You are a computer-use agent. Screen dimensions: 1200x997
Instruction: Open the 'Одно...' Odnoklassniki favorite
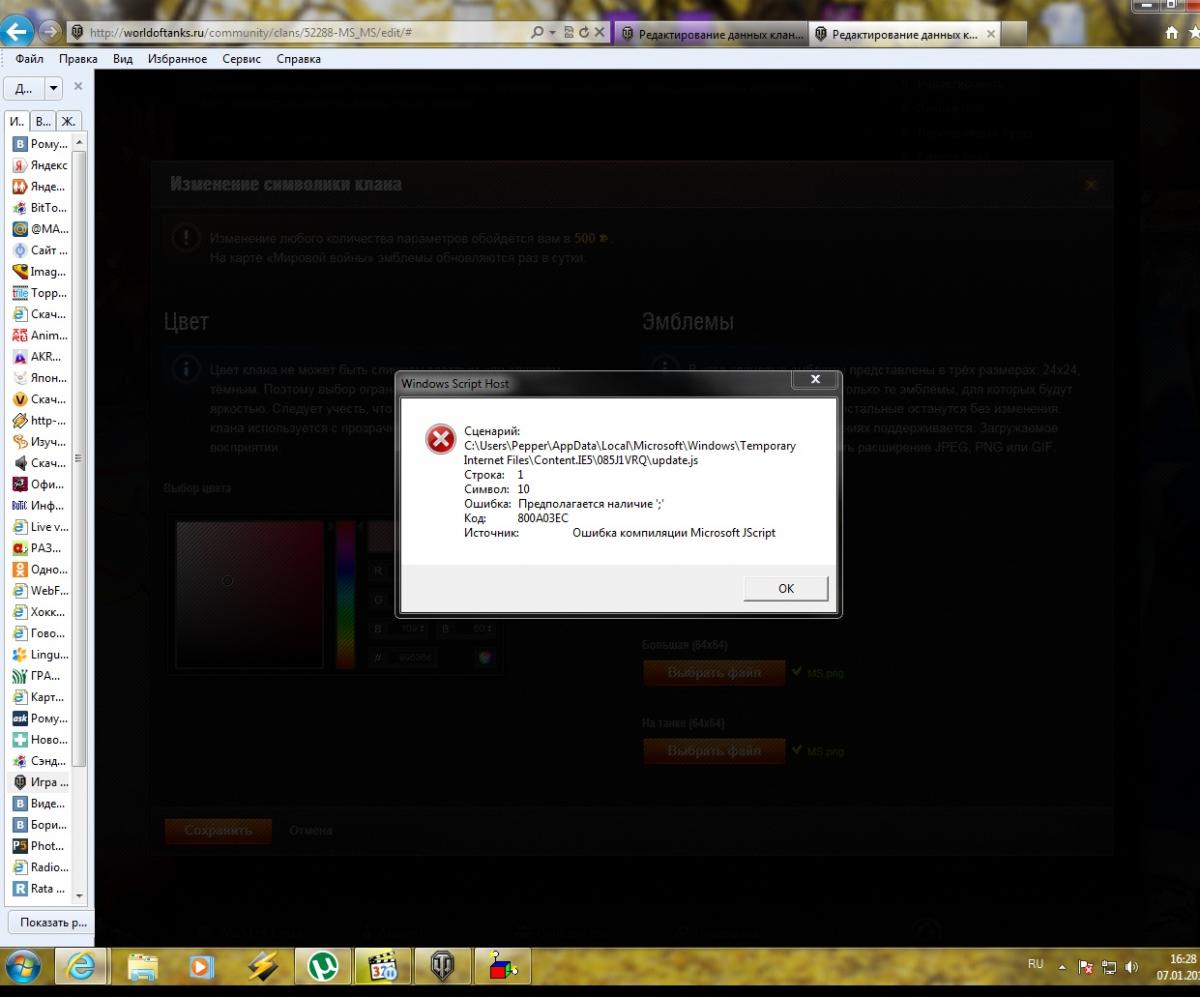41,570
